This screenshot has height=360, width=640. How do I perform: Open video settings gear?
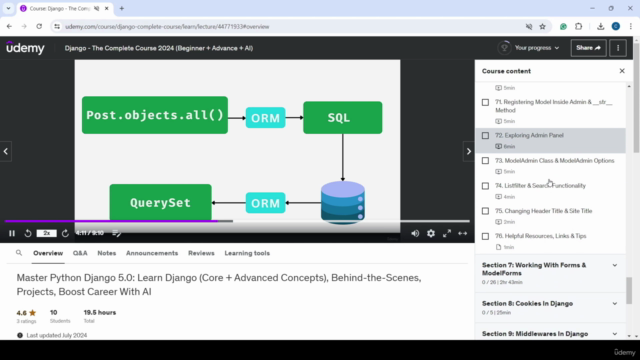coord(431,233)
